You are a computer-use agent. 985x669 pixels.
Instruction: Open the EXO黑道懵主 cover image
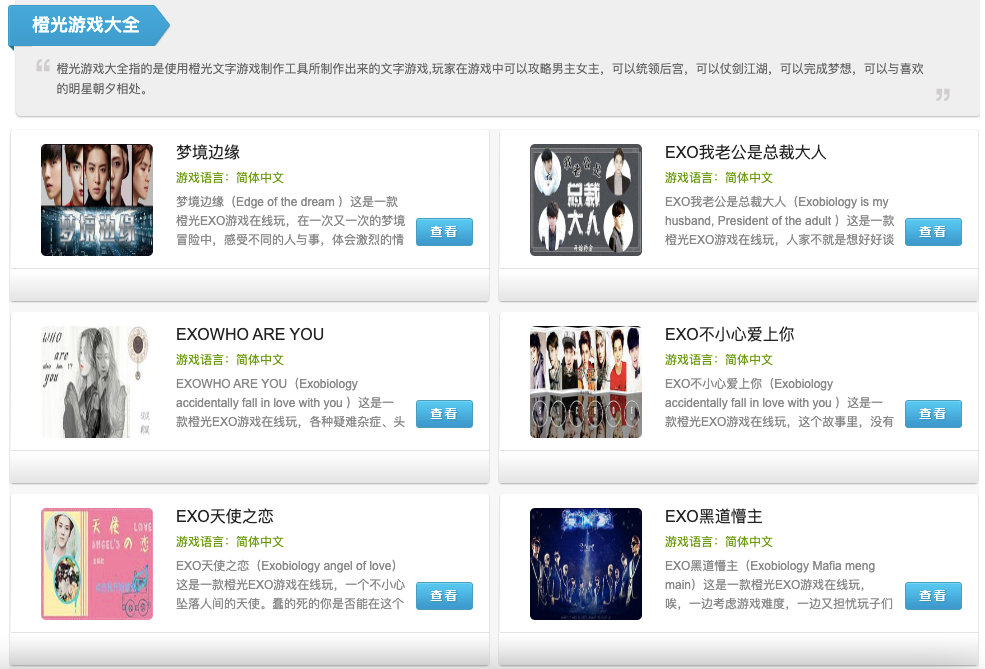[585, 564]
